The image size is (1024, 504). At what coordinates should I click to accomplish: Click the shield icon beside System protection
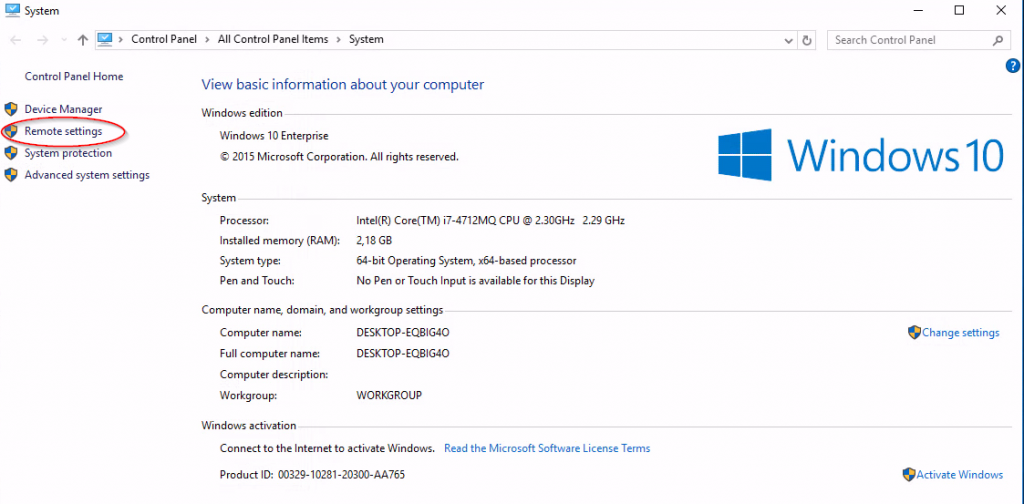pyautogui.click(x=10, y=153)
